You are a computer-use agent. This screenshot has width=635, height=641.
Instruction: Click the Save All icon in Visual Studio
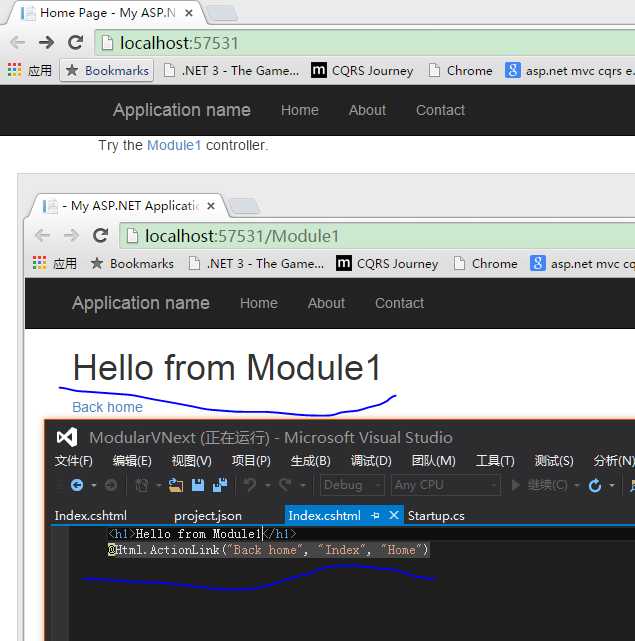pyautogui.click(x=220, y=485)
